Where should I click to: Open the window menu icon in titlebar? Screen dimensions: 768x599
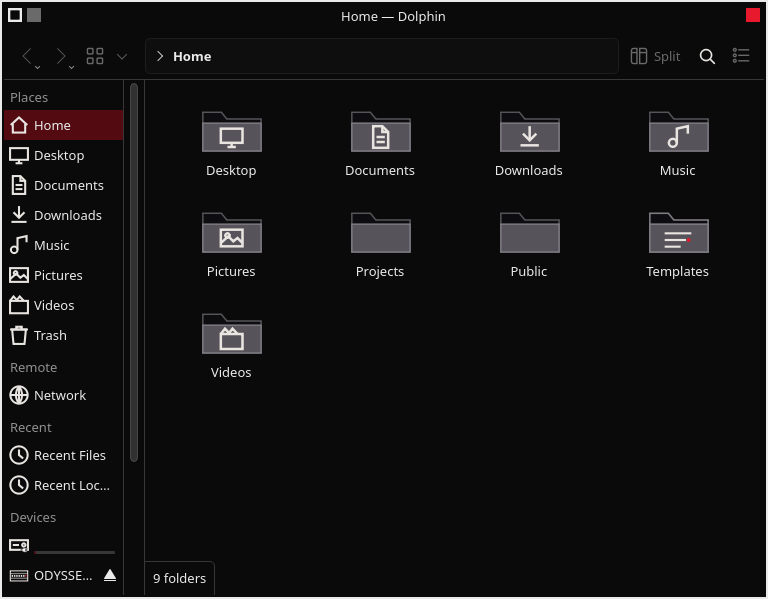point(15,15)
